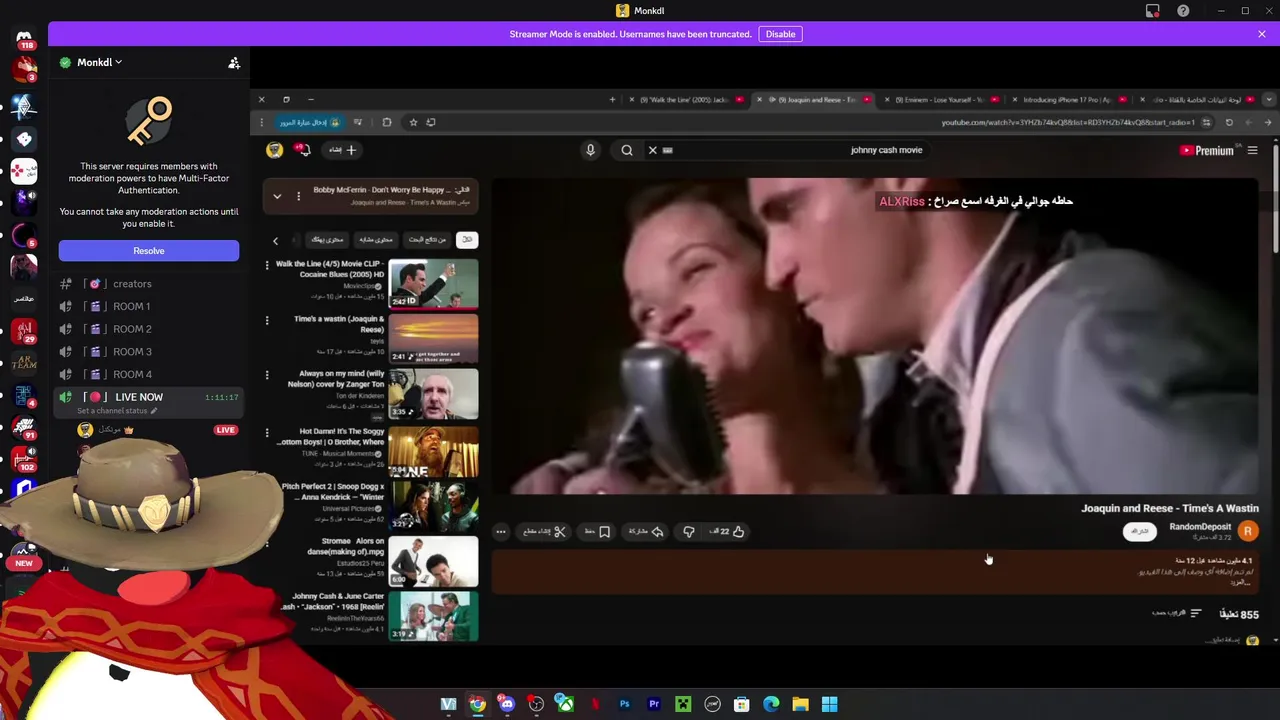Screen dimensions: 1280x720
Task: Play the Cocaine Blues (2005) HD thumbnail
Action: click(433, 284)
